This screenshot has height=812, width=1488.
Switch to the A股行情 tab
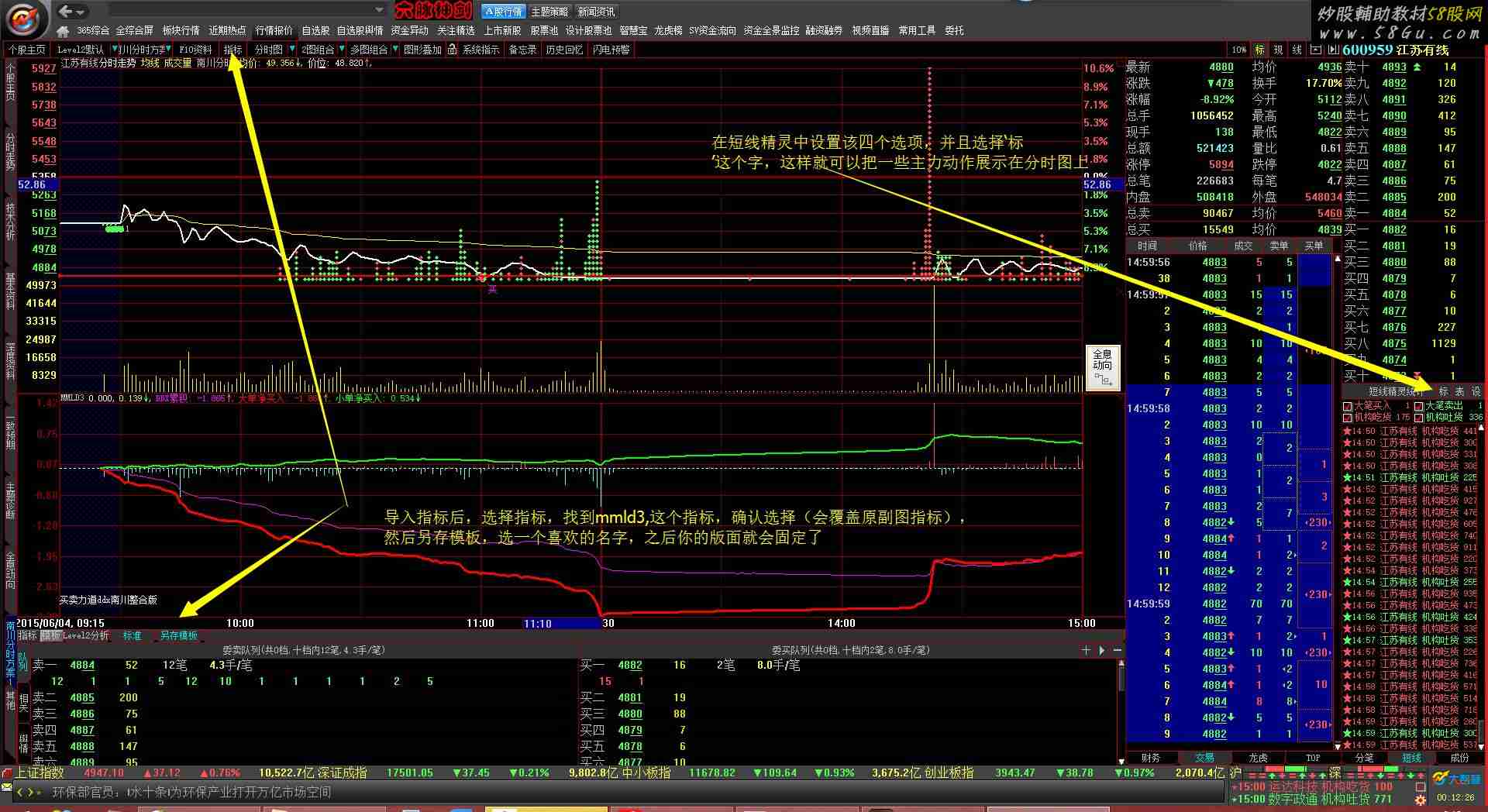[503, 12]
